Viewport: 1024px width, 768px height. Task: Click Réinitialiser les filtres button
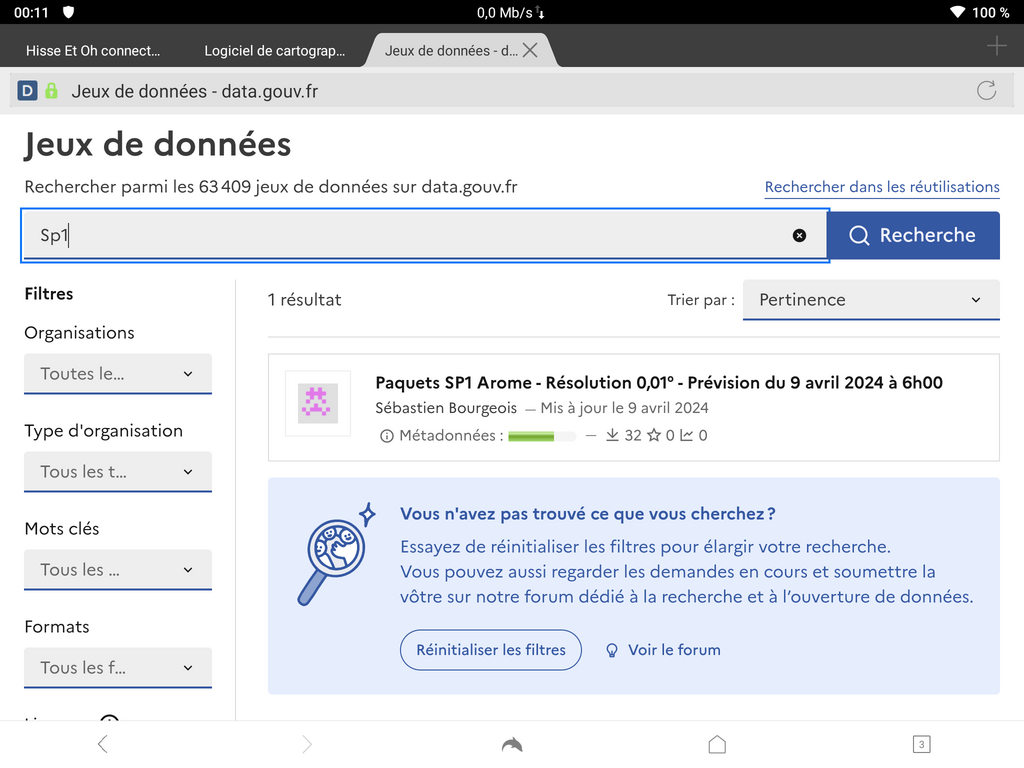click(491, 650)
